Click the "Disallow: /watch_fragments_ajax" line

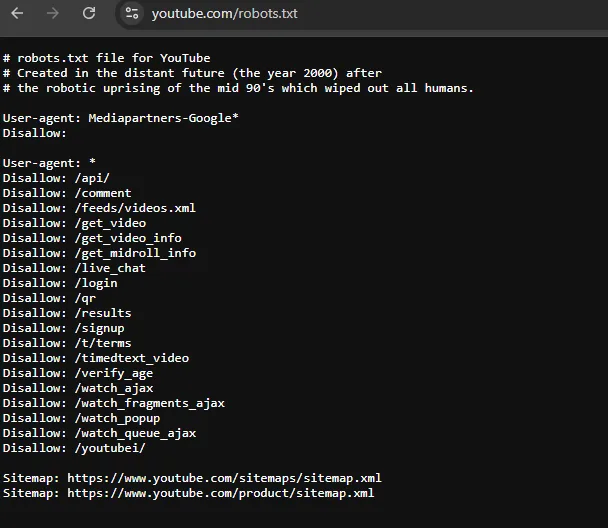coord(113,403)
